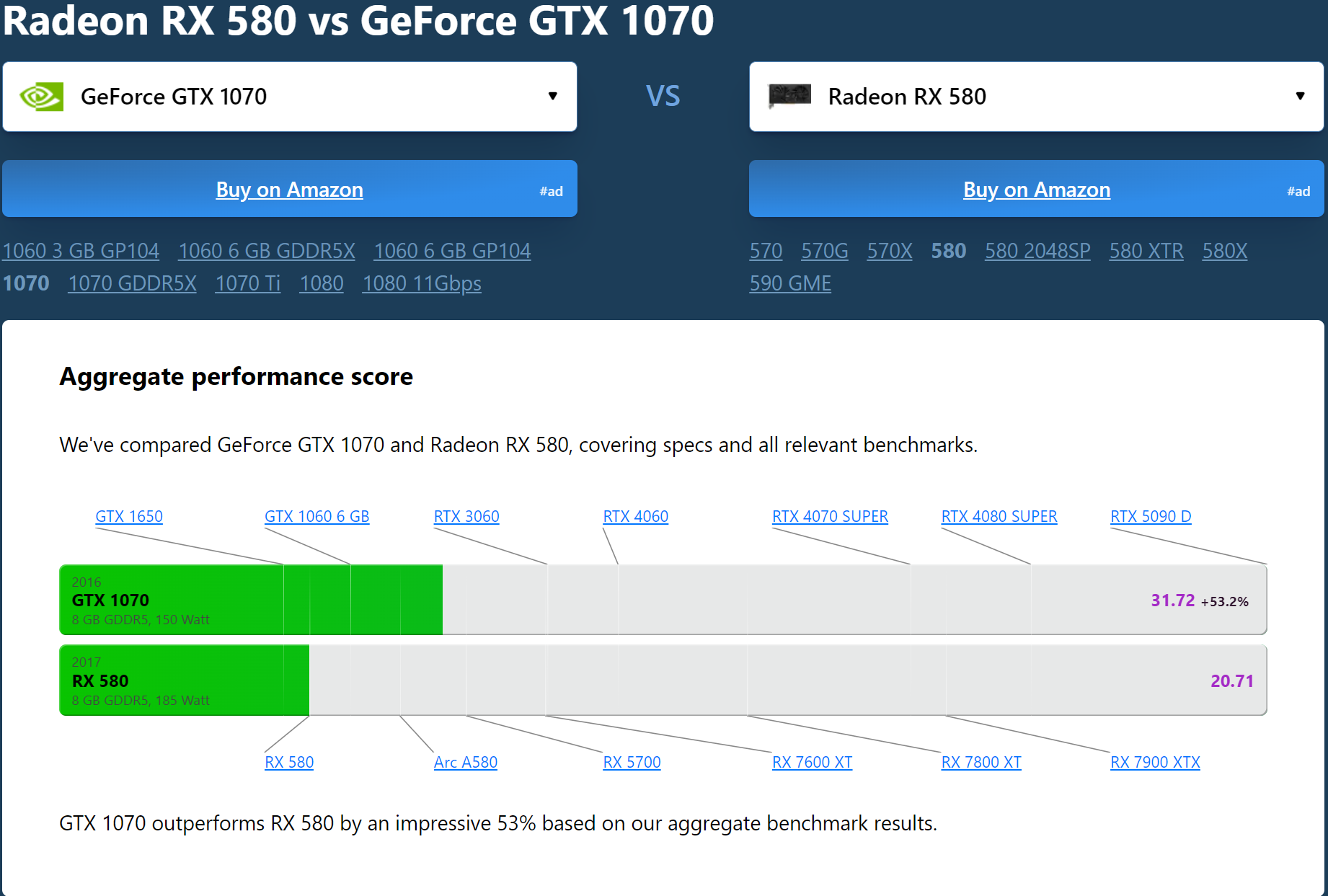
Task: Open the 580X link
Action: coord(1225,251)
